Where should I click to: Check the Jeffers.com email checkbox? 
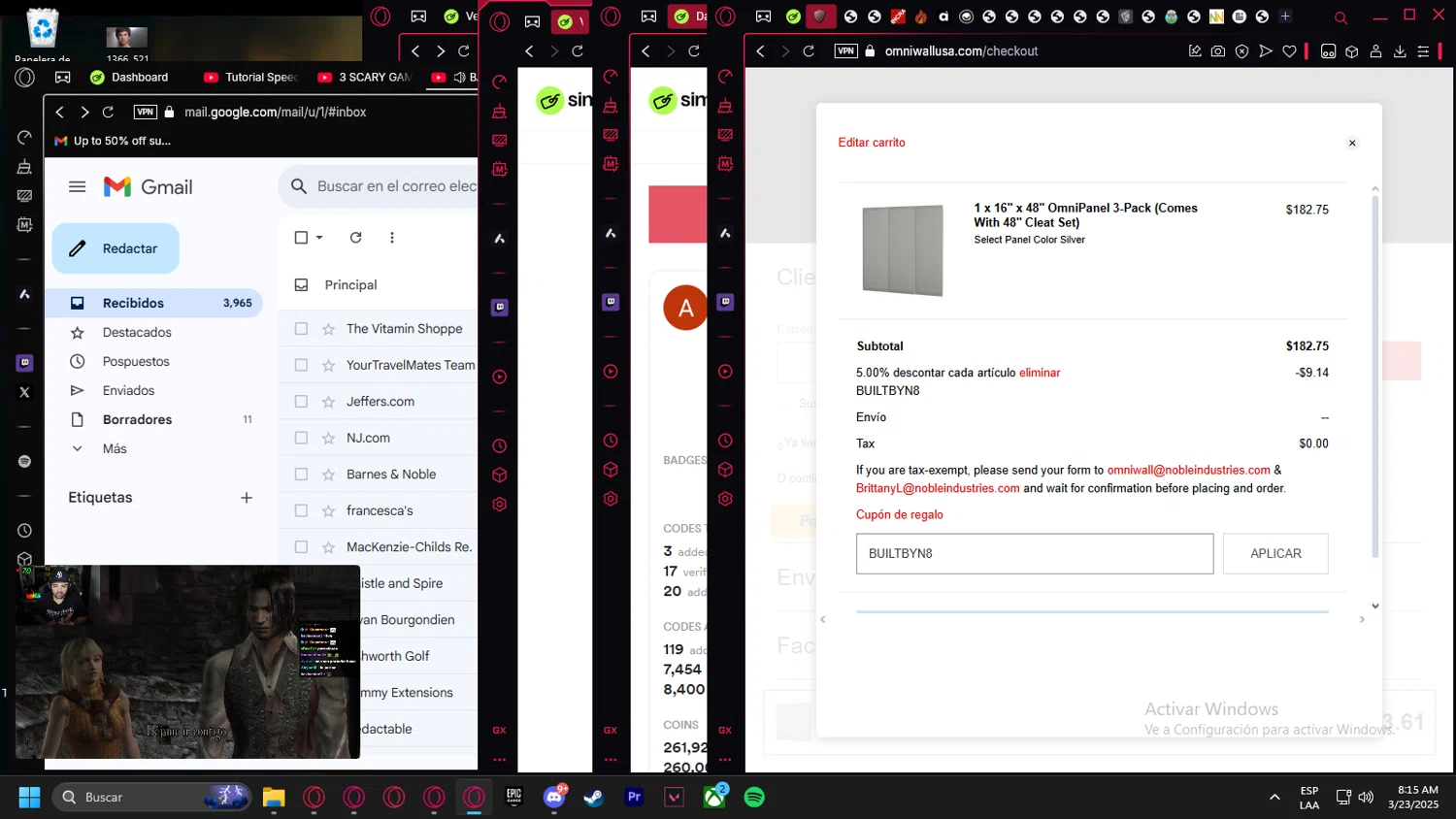pos(301,402)
